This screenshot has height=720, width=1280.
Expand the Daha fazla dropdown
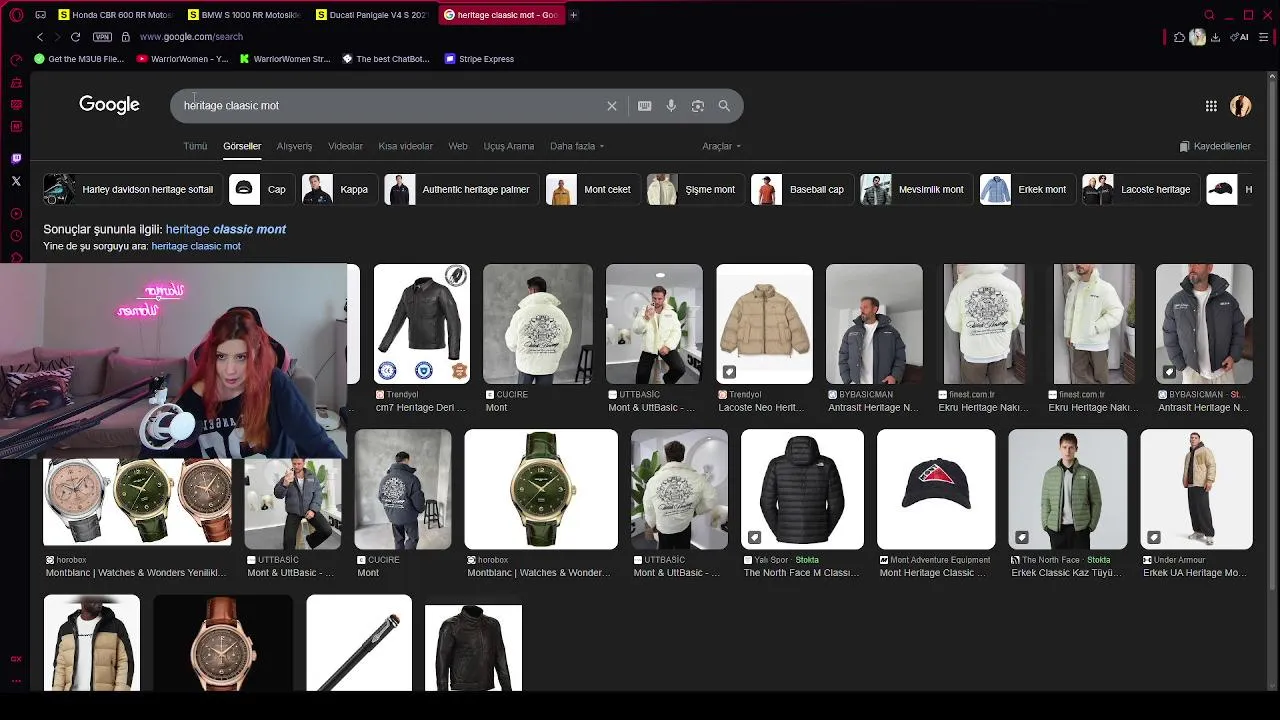point(577,146)
